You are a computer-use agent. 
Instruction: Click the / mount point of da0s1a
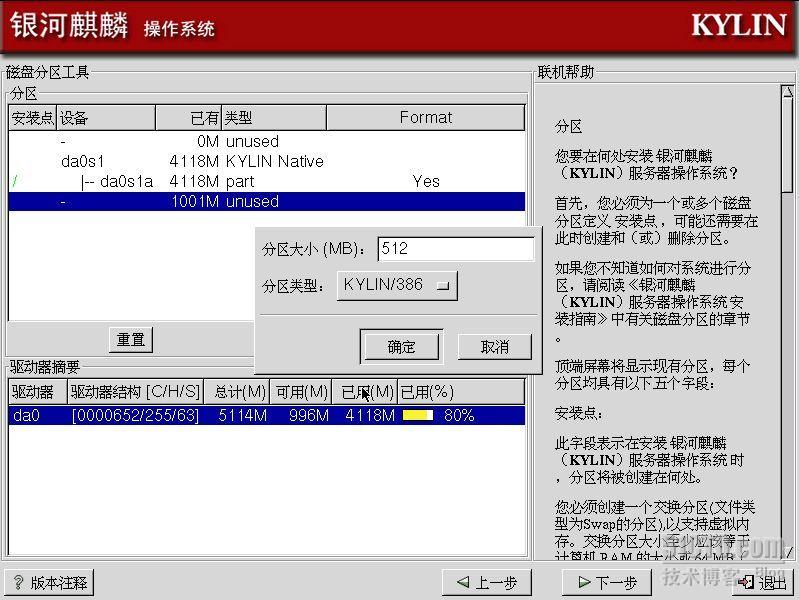coord(15,181)
